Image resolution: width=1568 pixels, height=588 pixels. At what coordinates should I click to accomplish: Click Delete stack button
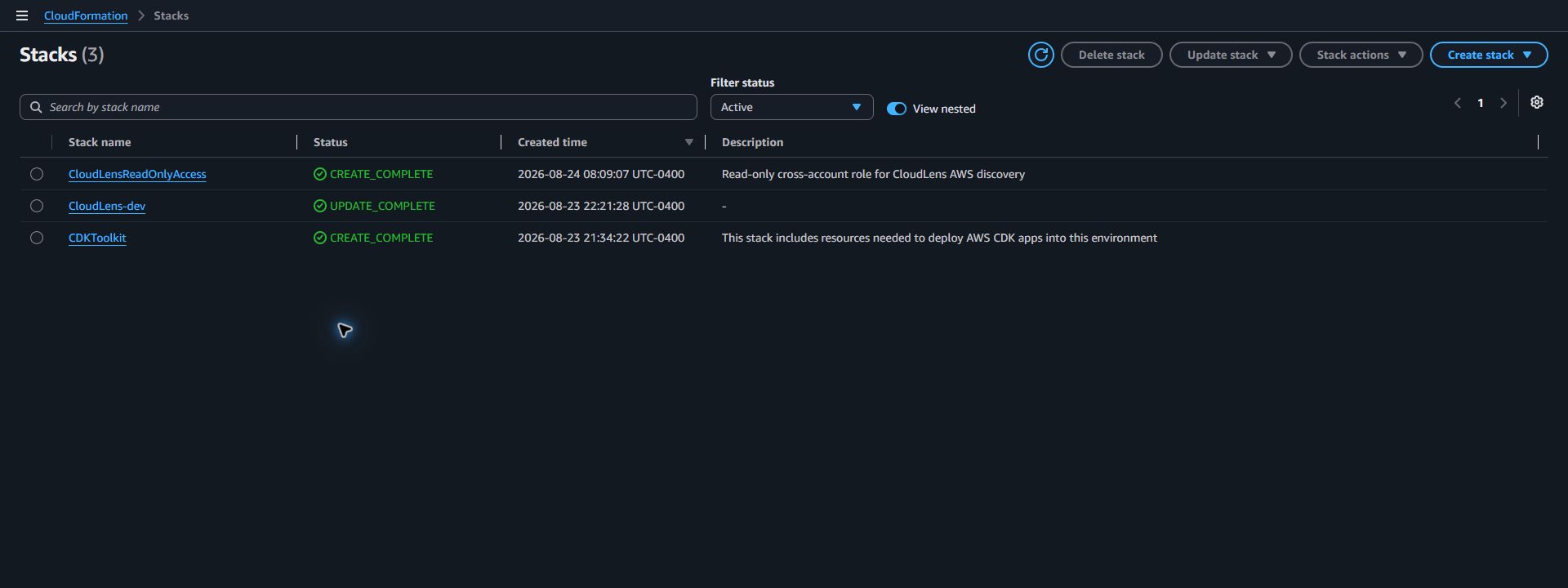pyautogui.click(x=1111, y=55)
